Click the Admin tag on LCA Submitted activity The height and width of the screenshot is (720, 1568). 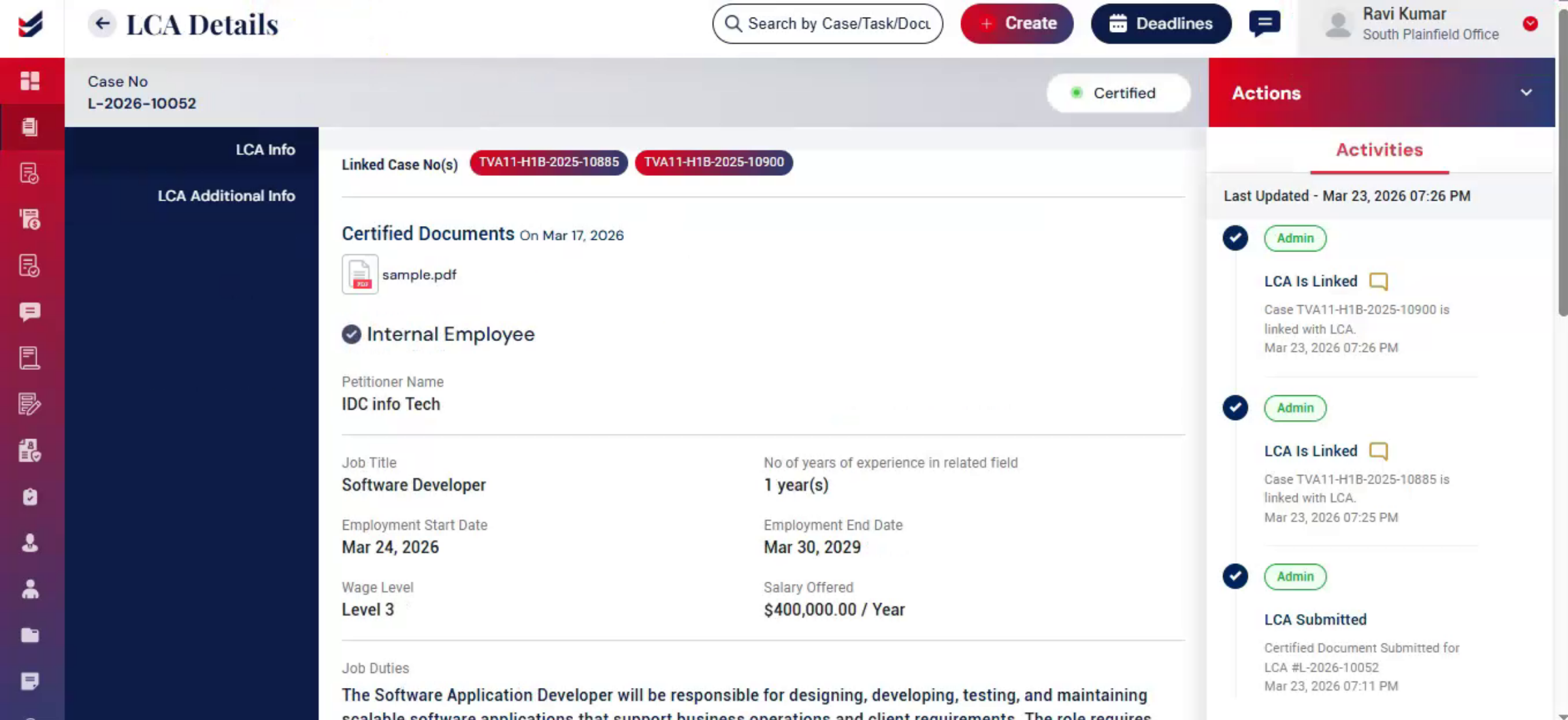(x=1295, y=577)
